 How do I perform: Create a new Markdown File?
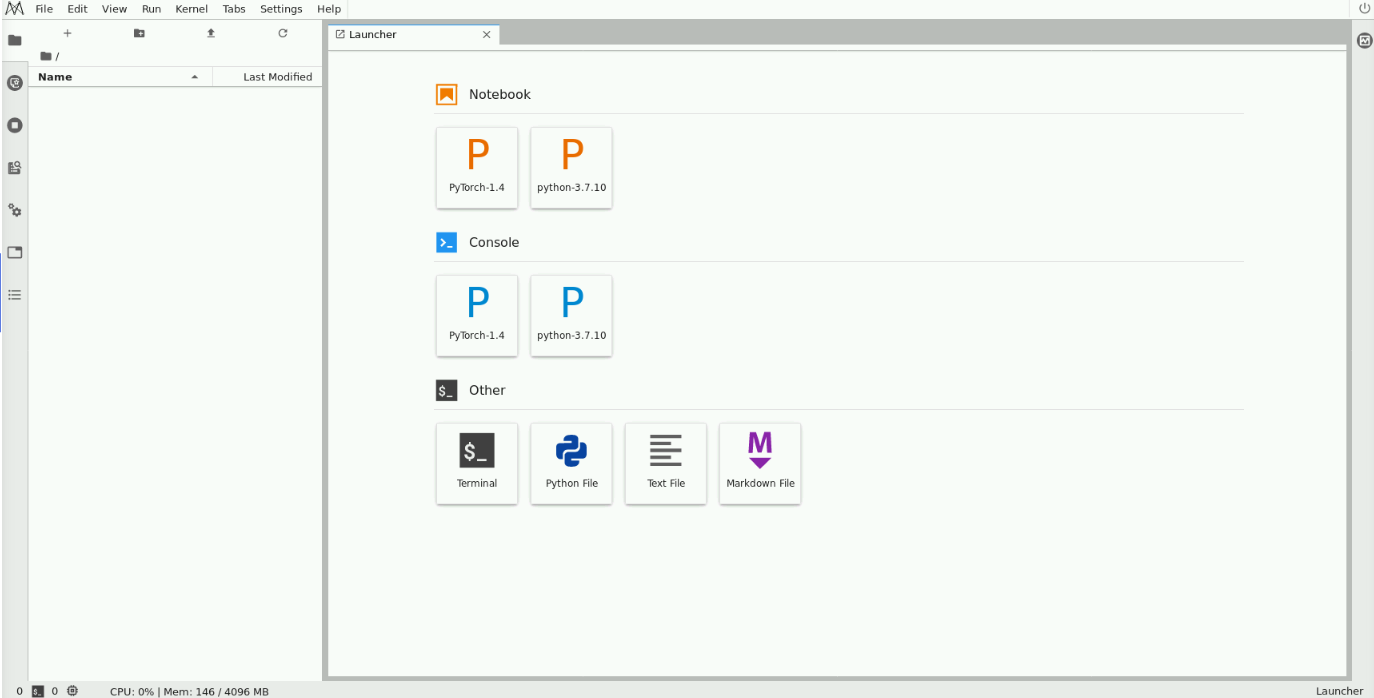[760, 463]
